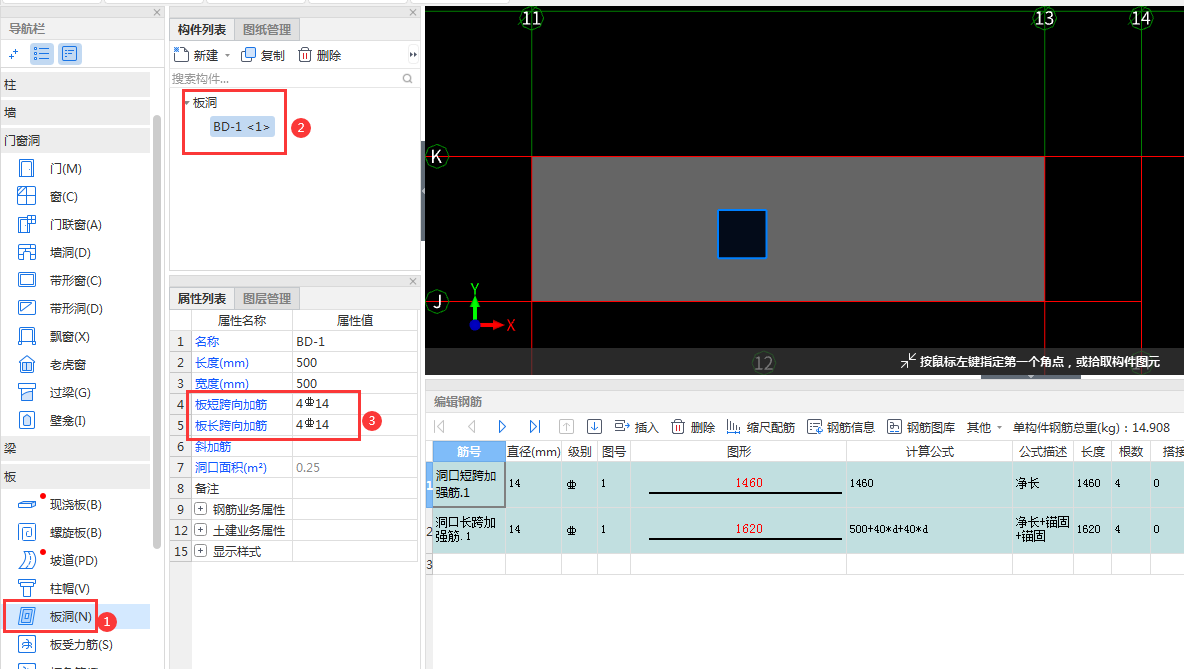The image size is (1184, 669).
Task: Expand the 柱 category in navigation
Action: [x=76, y=85]
